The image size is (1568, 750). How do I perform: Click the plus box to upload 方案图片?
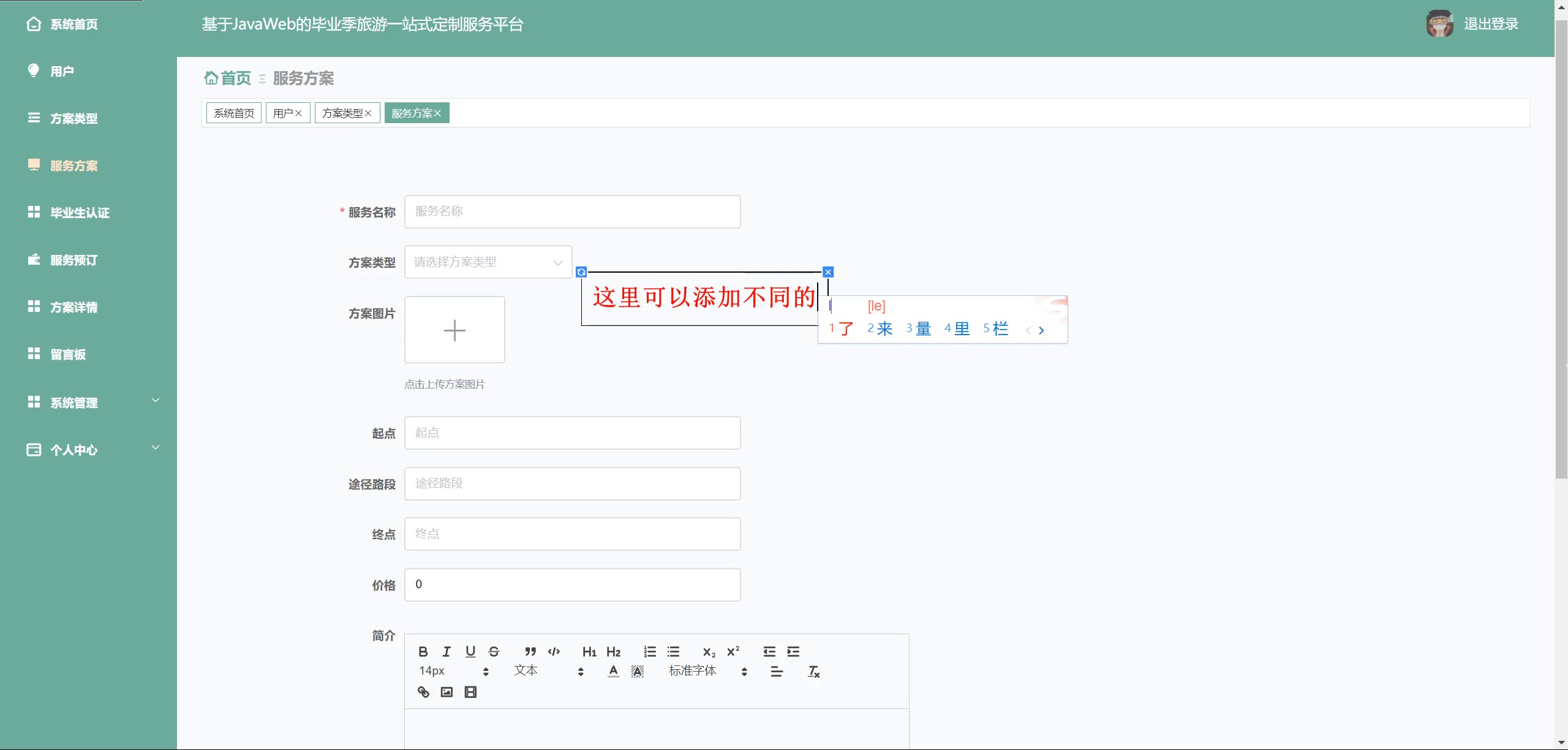[x=454, y=330]
